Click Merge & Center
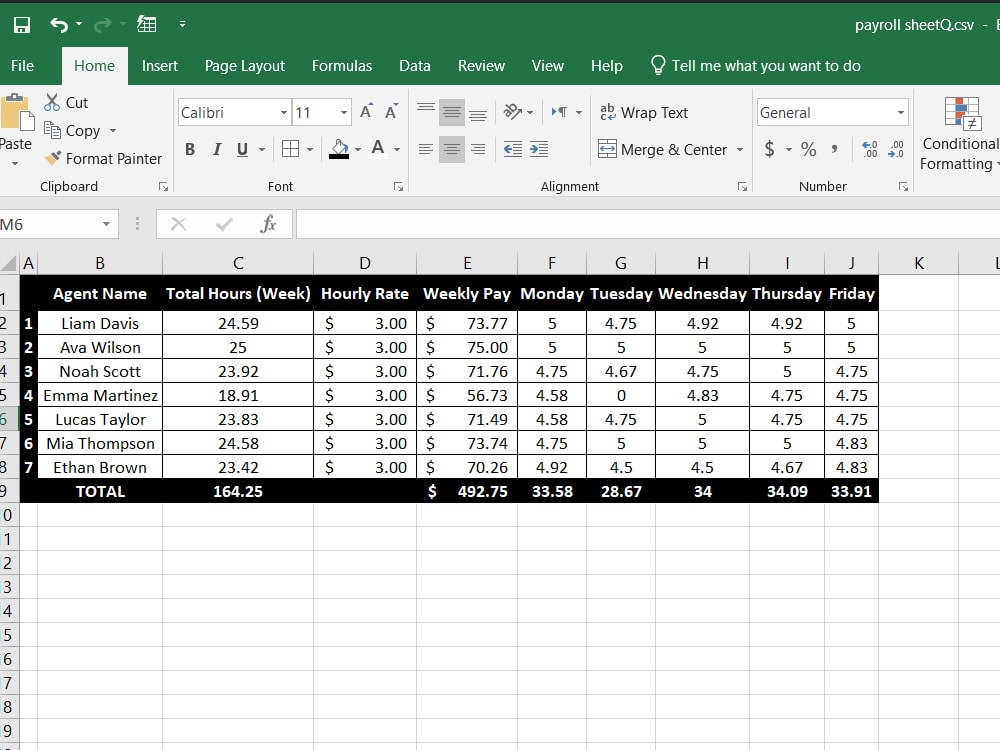Screen dimensions: 1000x750 663,150
